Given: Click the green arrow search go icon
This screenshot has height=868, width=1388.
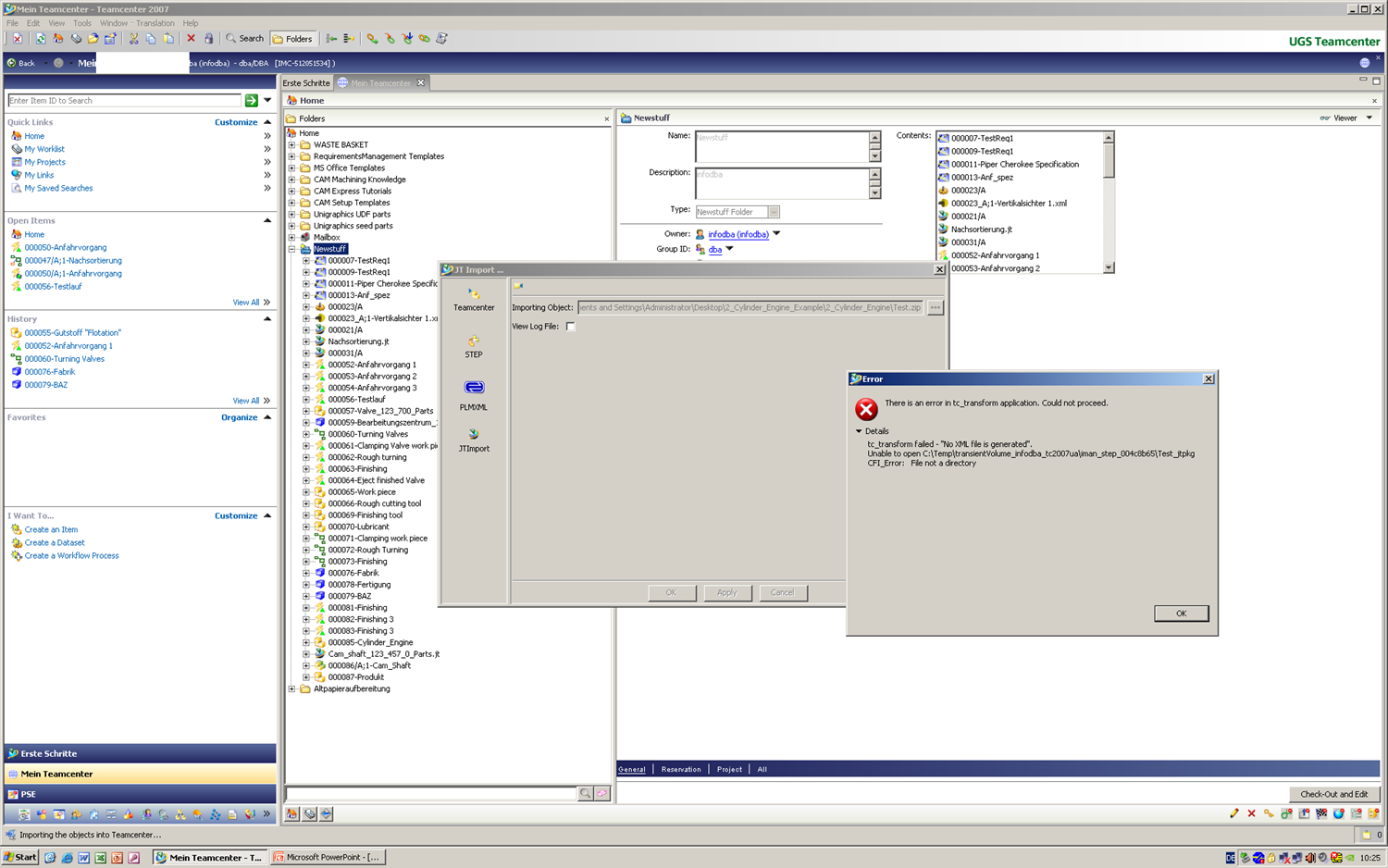Looking at the screenshot, I should click(x=251, y=100).
